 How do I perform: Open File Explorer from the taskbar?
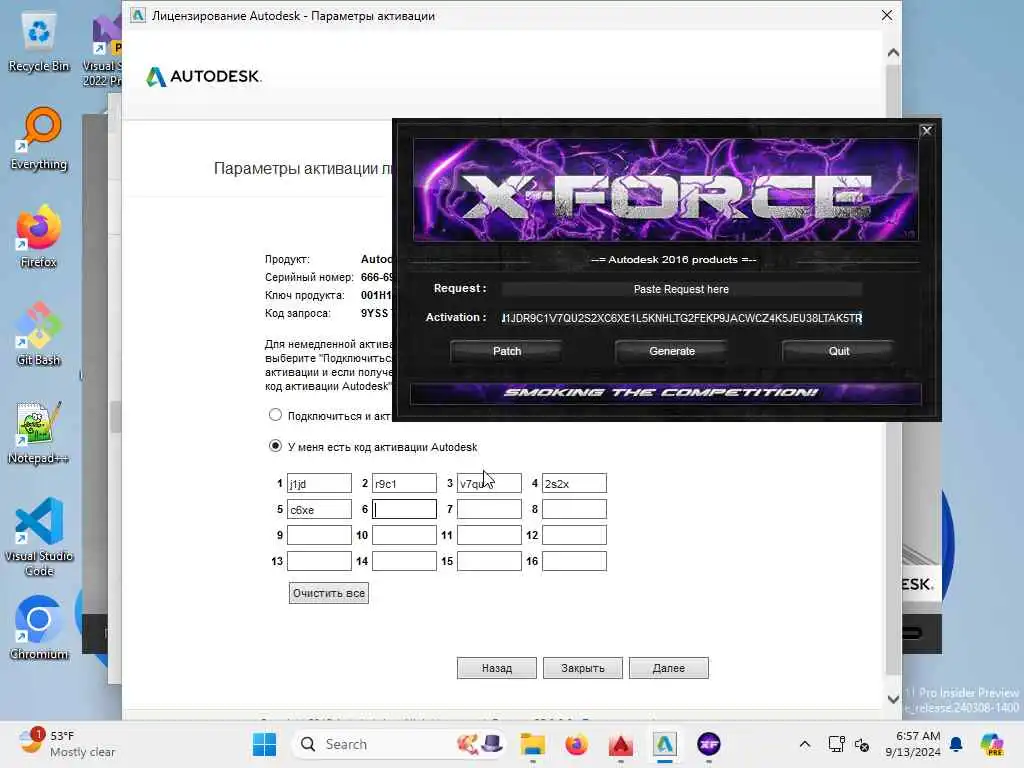[532, 744]
